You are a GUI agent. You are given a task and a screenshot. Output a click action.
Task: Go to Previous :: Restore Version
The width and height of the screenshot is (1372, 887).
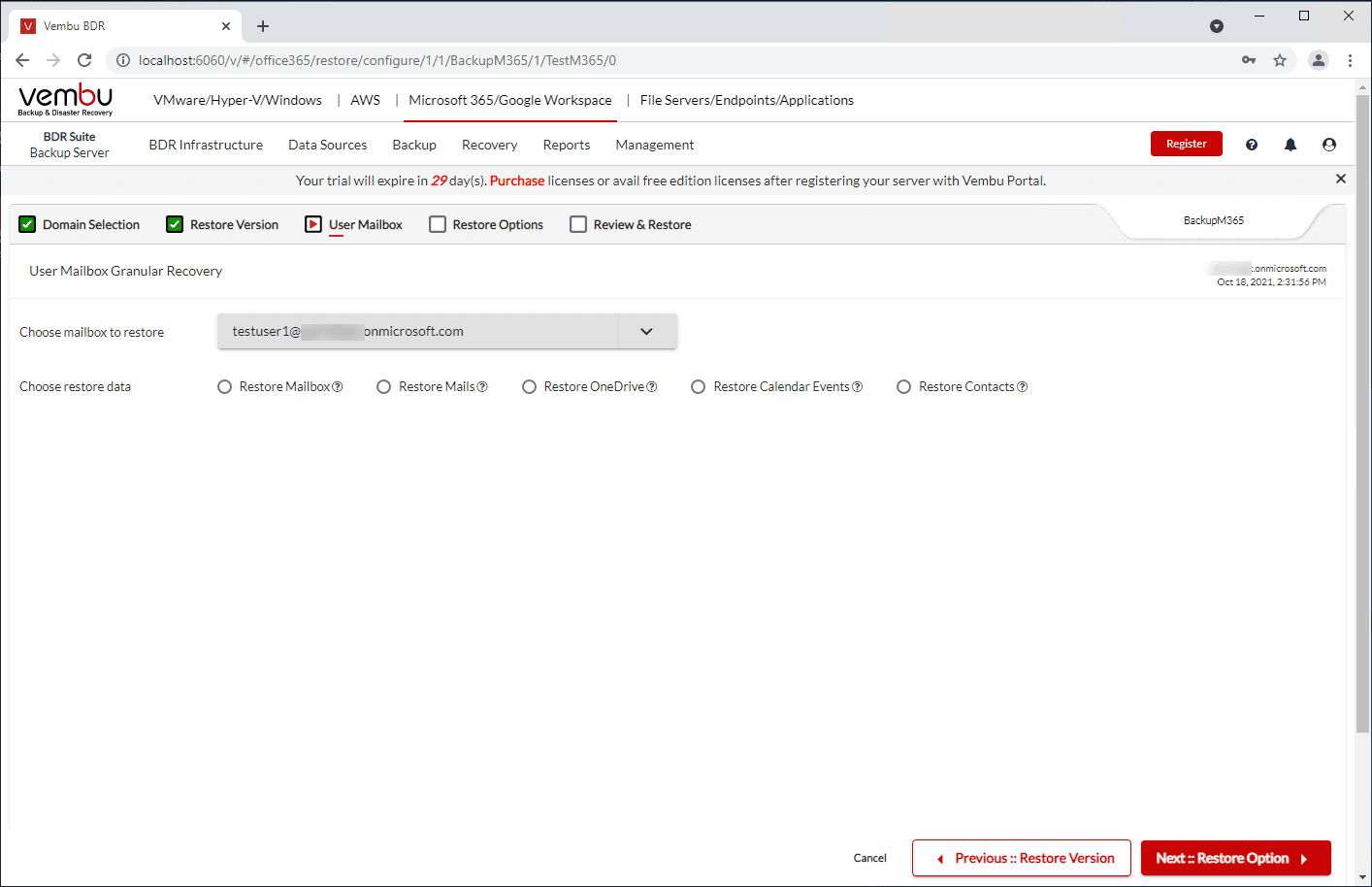[x=1022, y=858]
